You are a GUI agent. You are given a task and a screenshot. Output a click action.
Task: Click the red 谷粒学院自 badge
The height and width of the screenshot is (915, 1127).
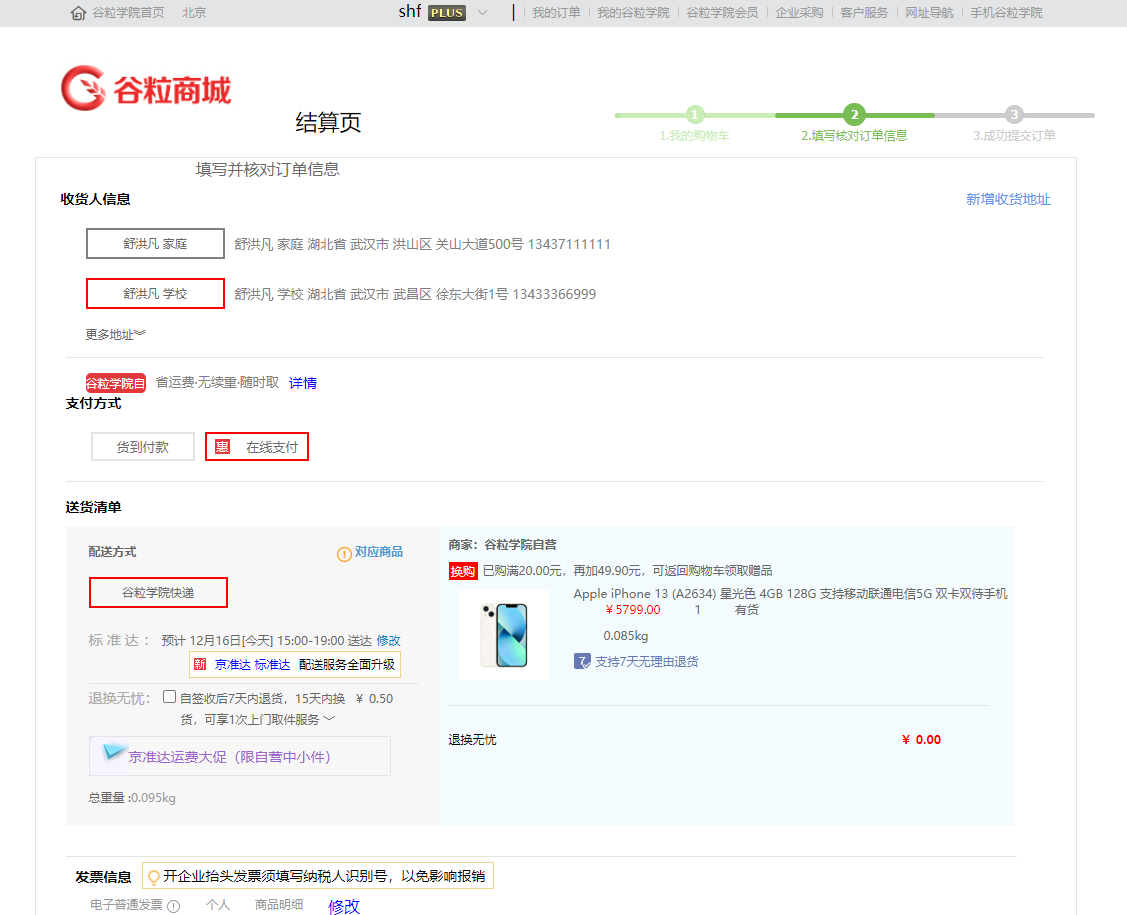click(116, 383)
